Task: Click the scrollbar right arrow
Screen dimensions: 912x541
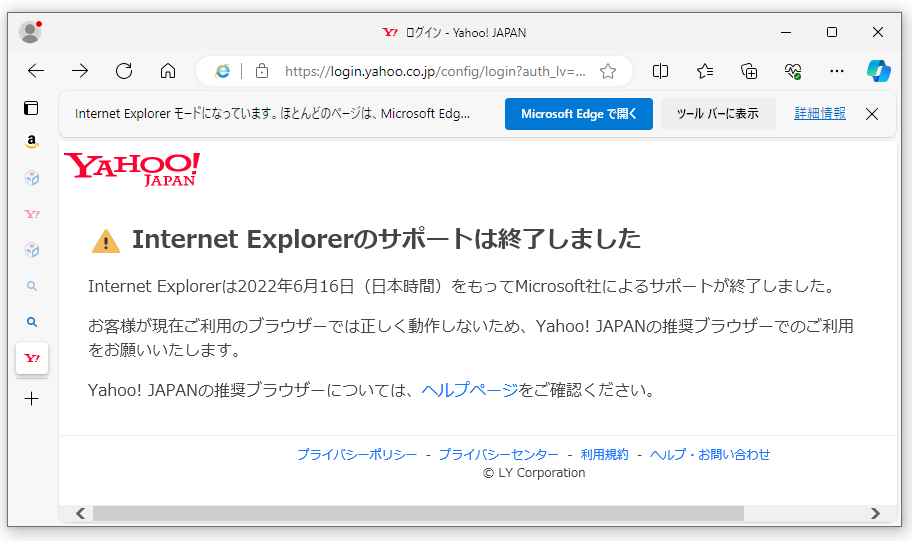Action: click(x=875, y=513)
